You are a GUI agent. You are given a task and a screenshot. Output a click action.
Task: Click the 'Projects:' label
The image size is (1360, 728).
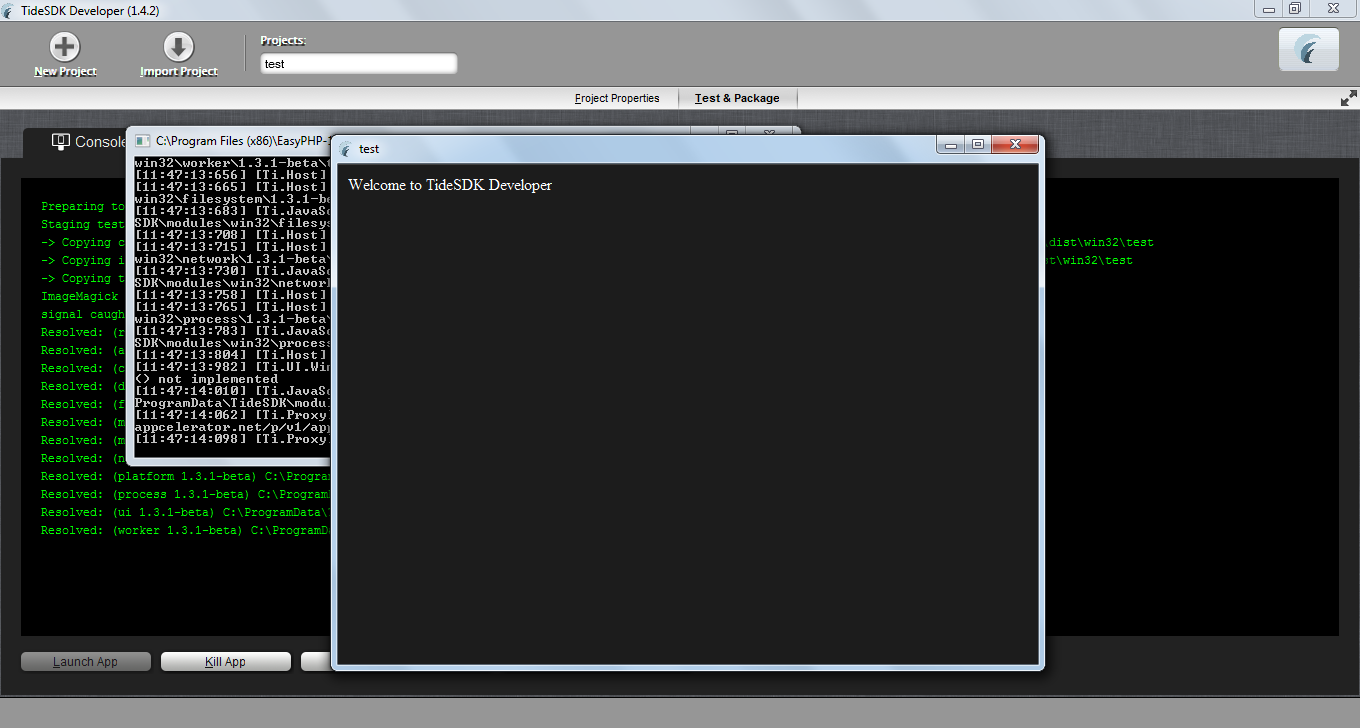point(283,41)
